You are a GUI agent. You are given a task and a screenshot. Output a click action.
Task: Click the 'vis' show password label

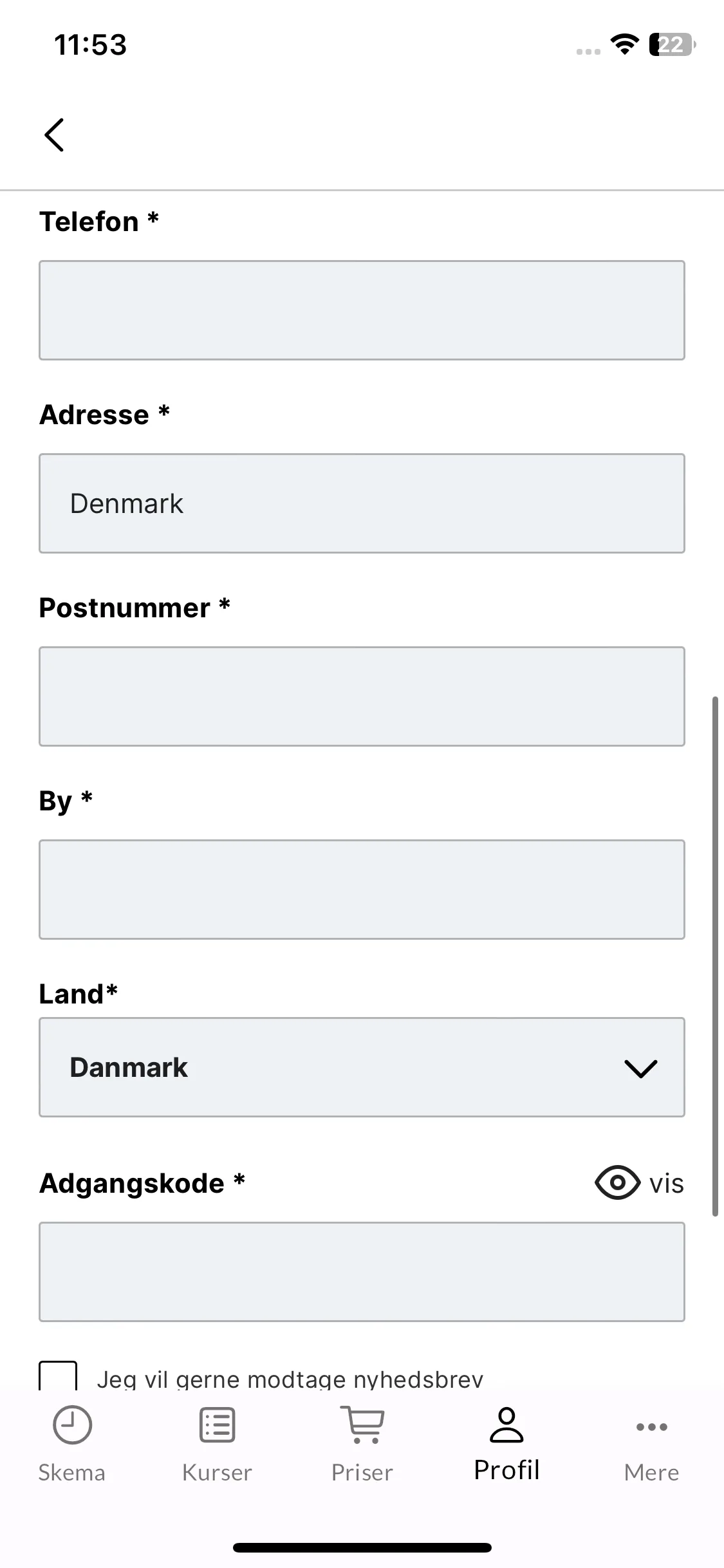[666, 1183]
